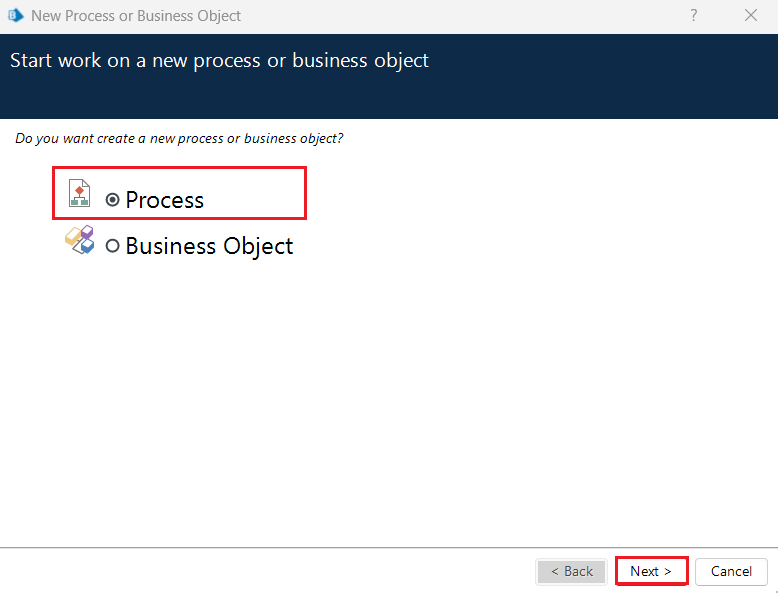Click the empty white area below Business Object
Viewport: 778px width, 593px height.
tap(388, 400)
